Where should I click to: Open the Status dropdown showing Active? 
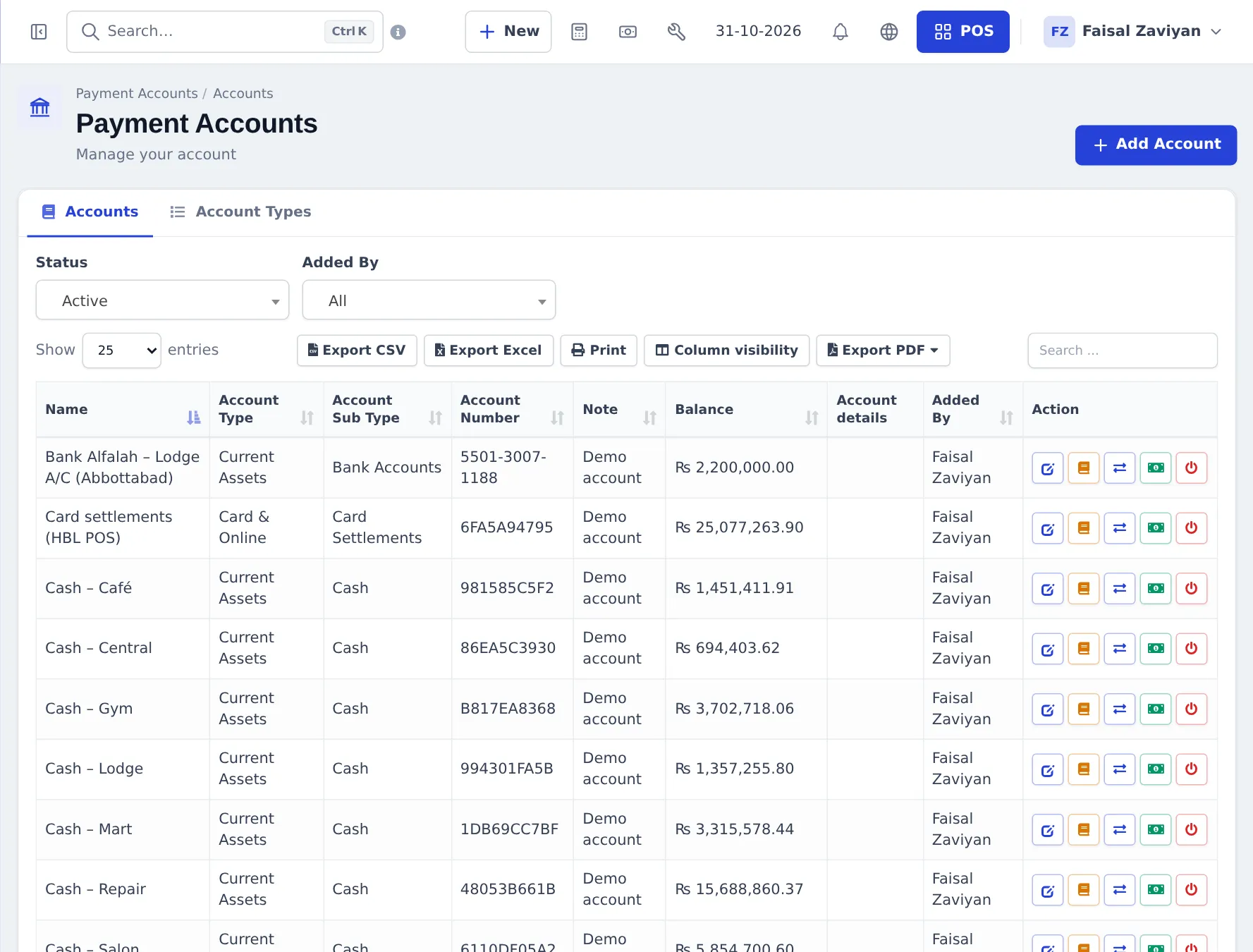click(x=162, y=300)
